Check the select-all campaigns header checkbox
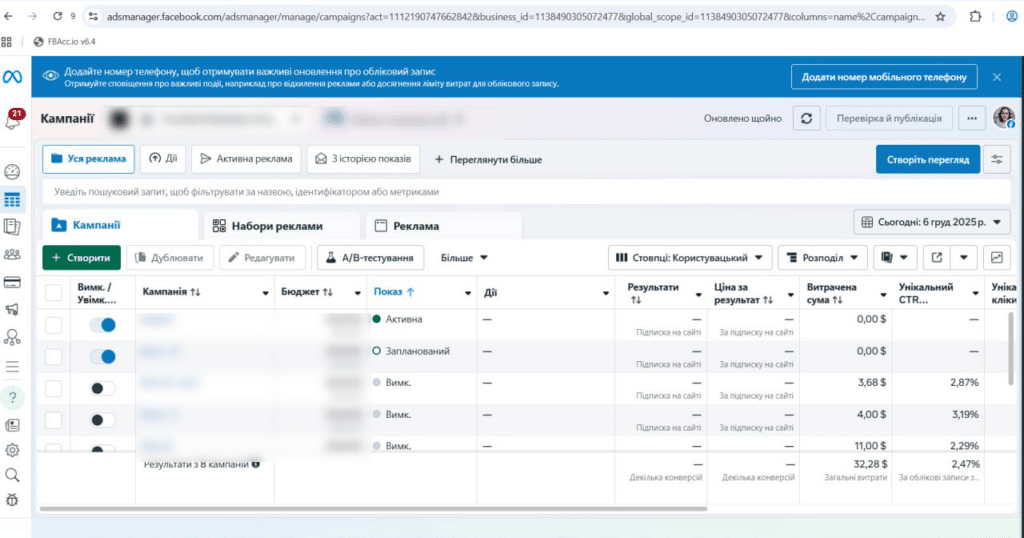 tap(54, 292)
